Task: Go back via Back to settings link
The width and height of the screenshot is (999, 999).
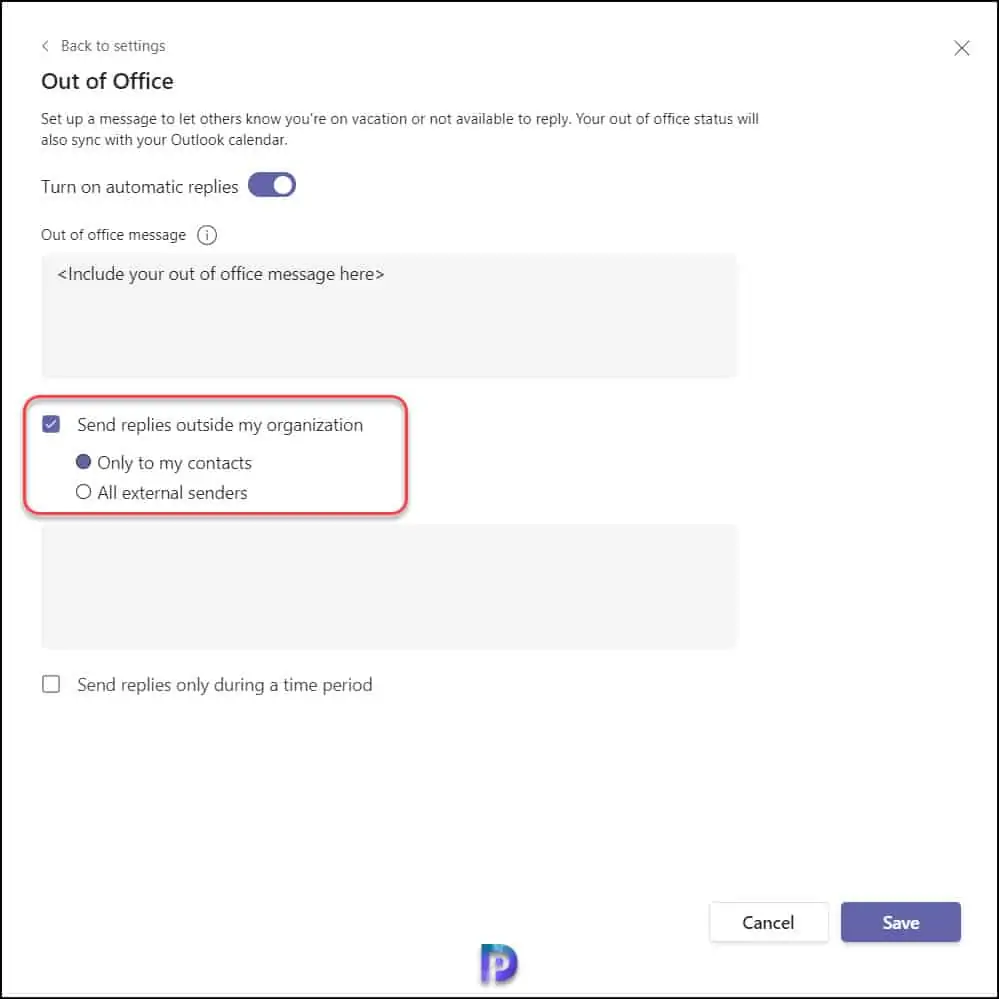Action: [113, 46]
